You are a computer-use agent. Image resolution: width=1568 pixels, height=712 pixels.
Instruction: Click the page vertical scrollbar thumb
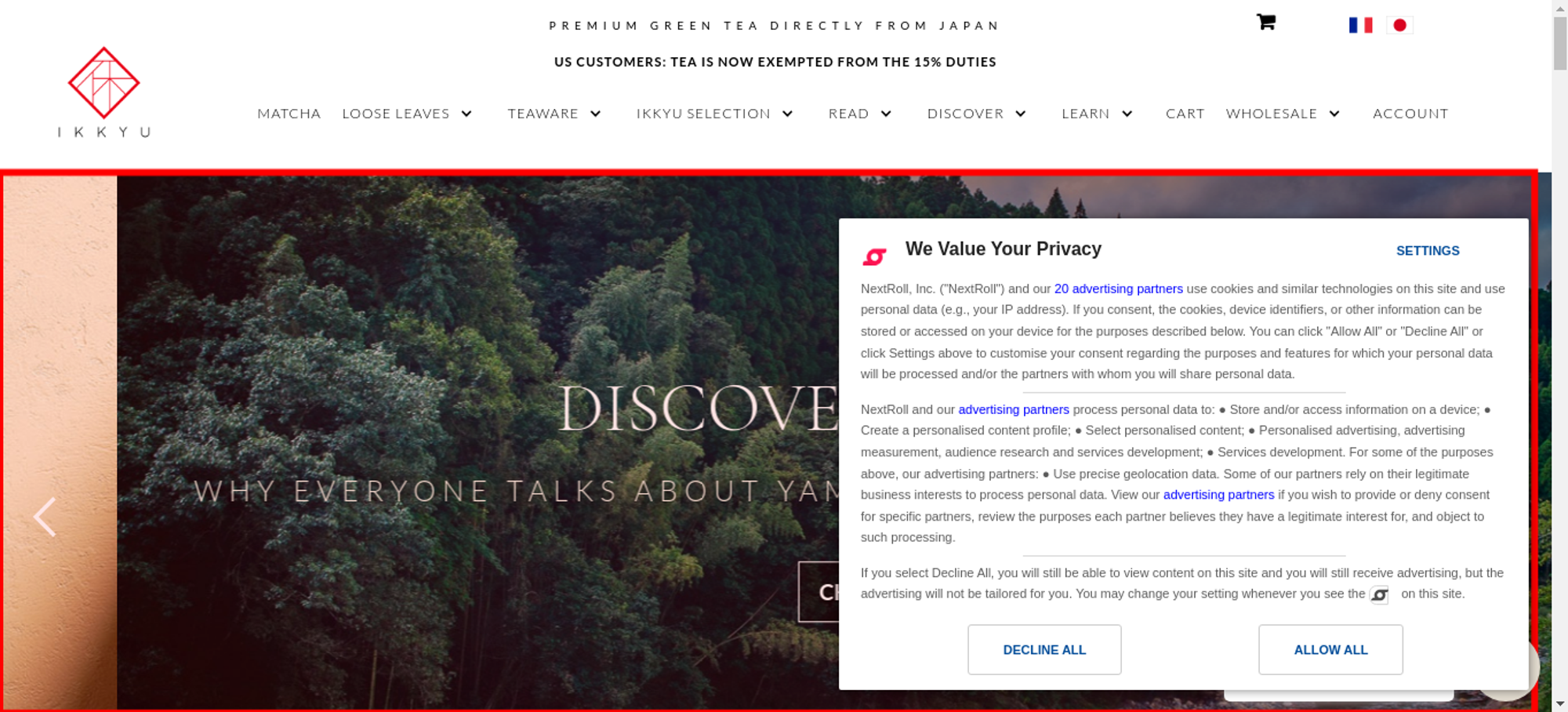pos(1560,42)
